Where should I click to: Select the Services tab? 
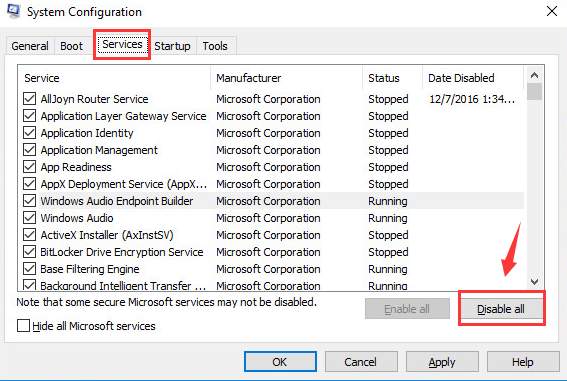(x=122, y=44)
